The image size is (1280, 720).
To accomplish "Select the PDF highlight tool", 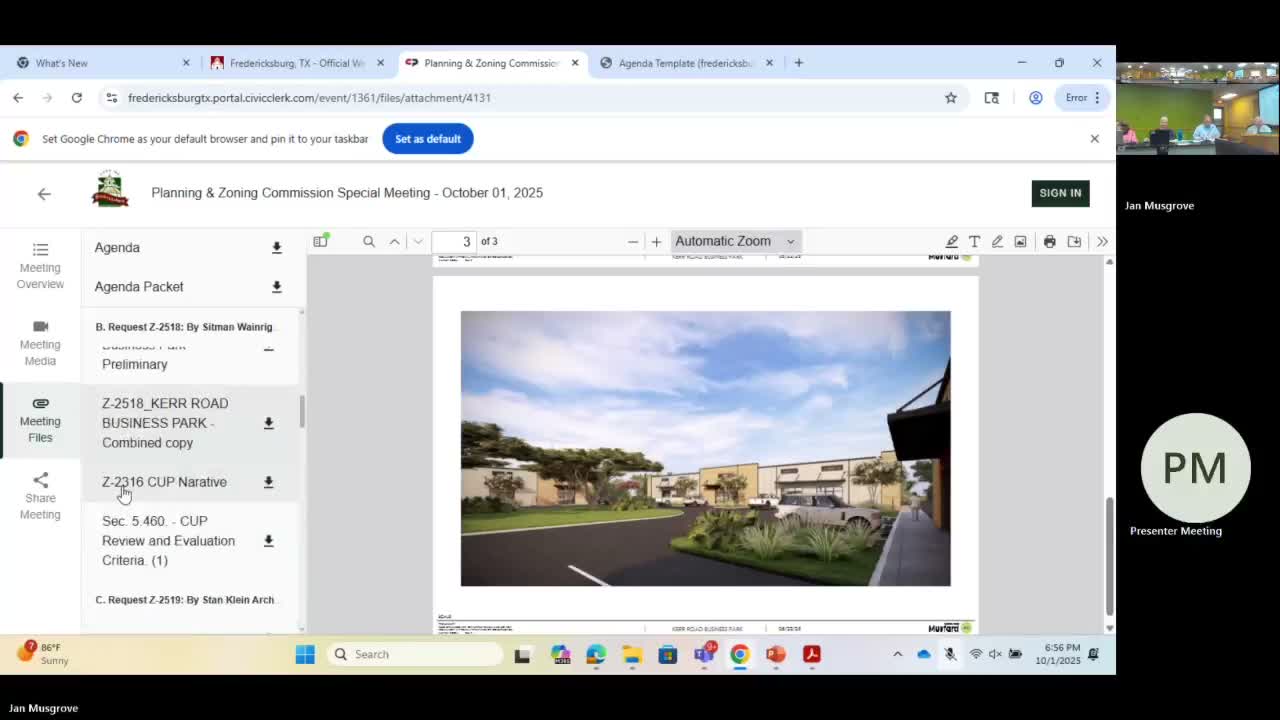I will [x=952, y=241].
